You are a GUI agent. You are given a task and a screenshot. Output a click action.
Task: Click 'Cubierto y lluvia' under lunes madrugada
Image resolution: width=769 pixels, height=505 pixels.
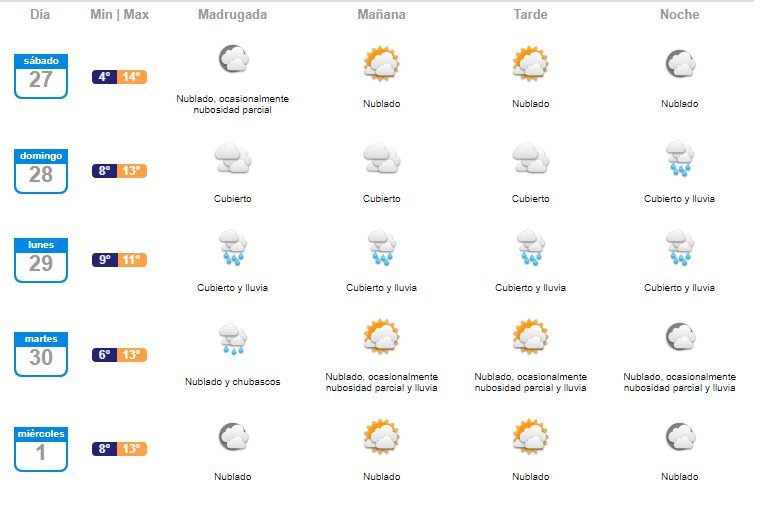[x=232, y=288]
